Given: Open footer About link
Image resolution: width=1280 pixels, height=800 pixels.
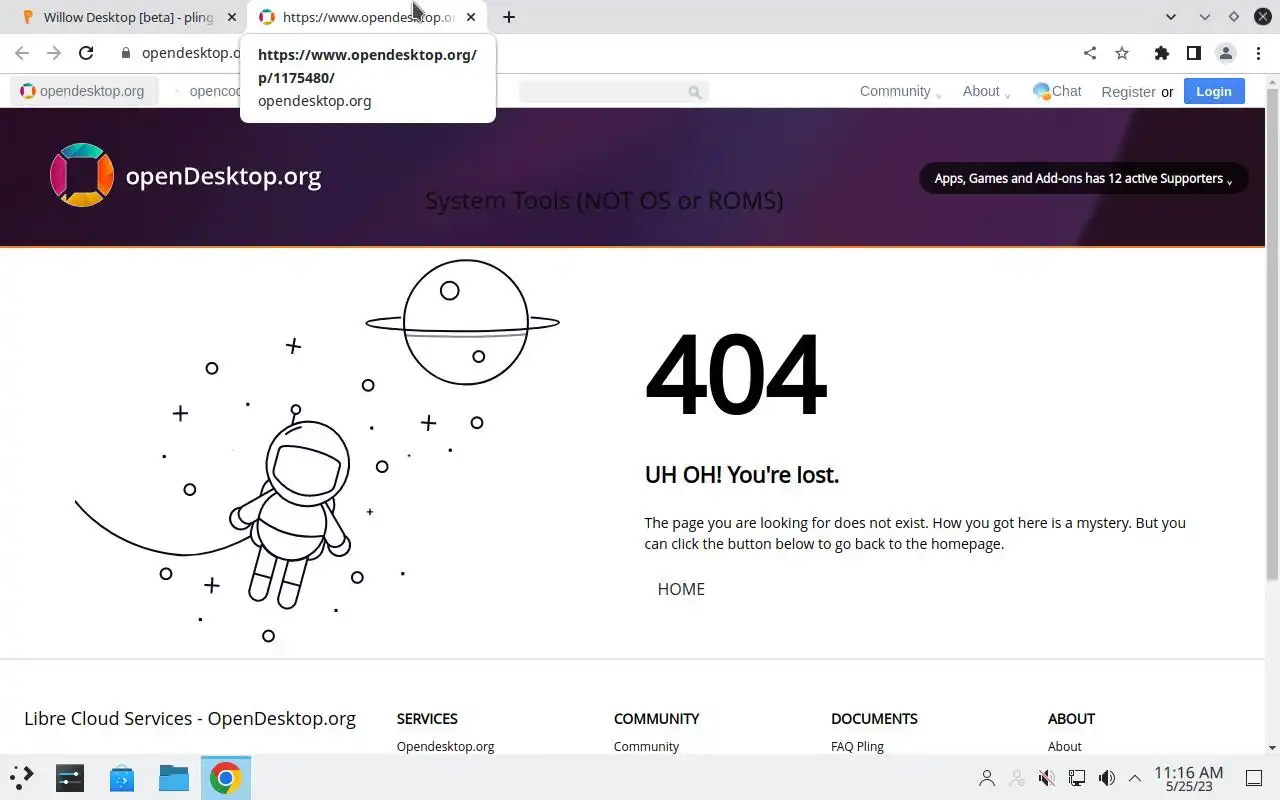Looking at the screenshot, I should 1064,746.
